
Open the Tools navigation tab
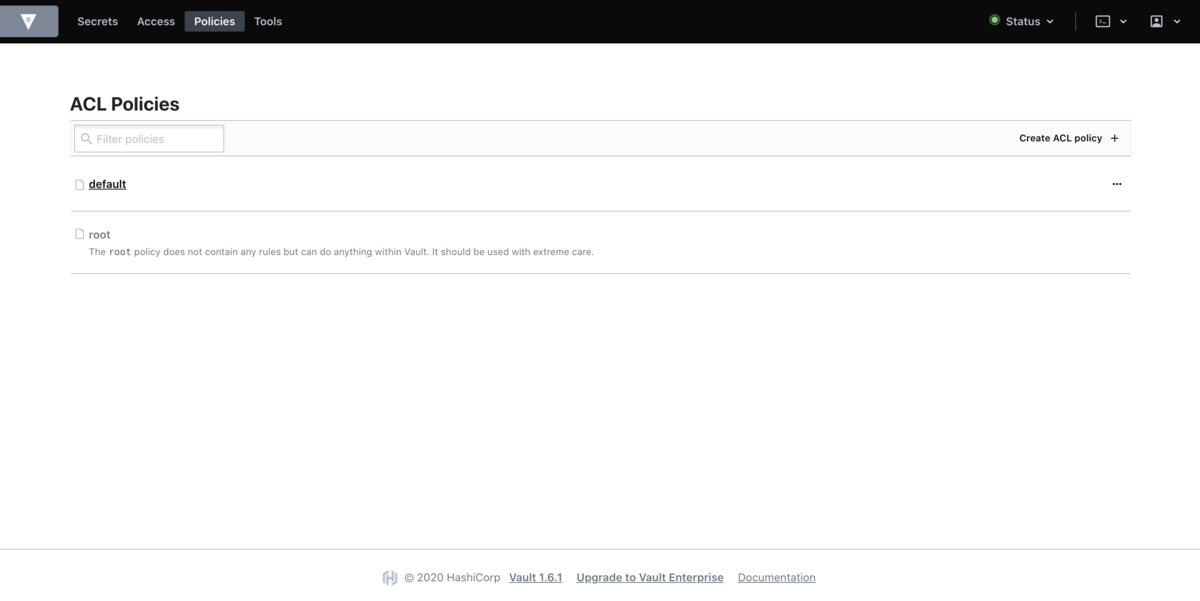click(268, 21)
